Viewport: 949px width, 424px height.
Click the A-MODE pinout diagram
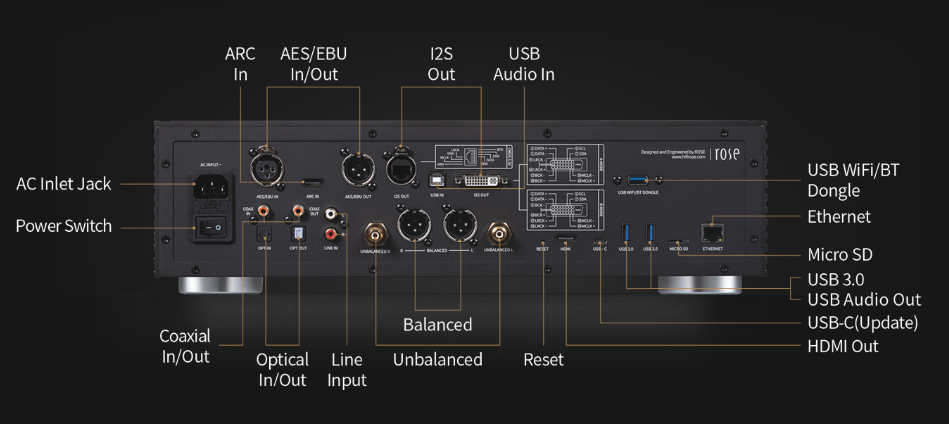563,164
